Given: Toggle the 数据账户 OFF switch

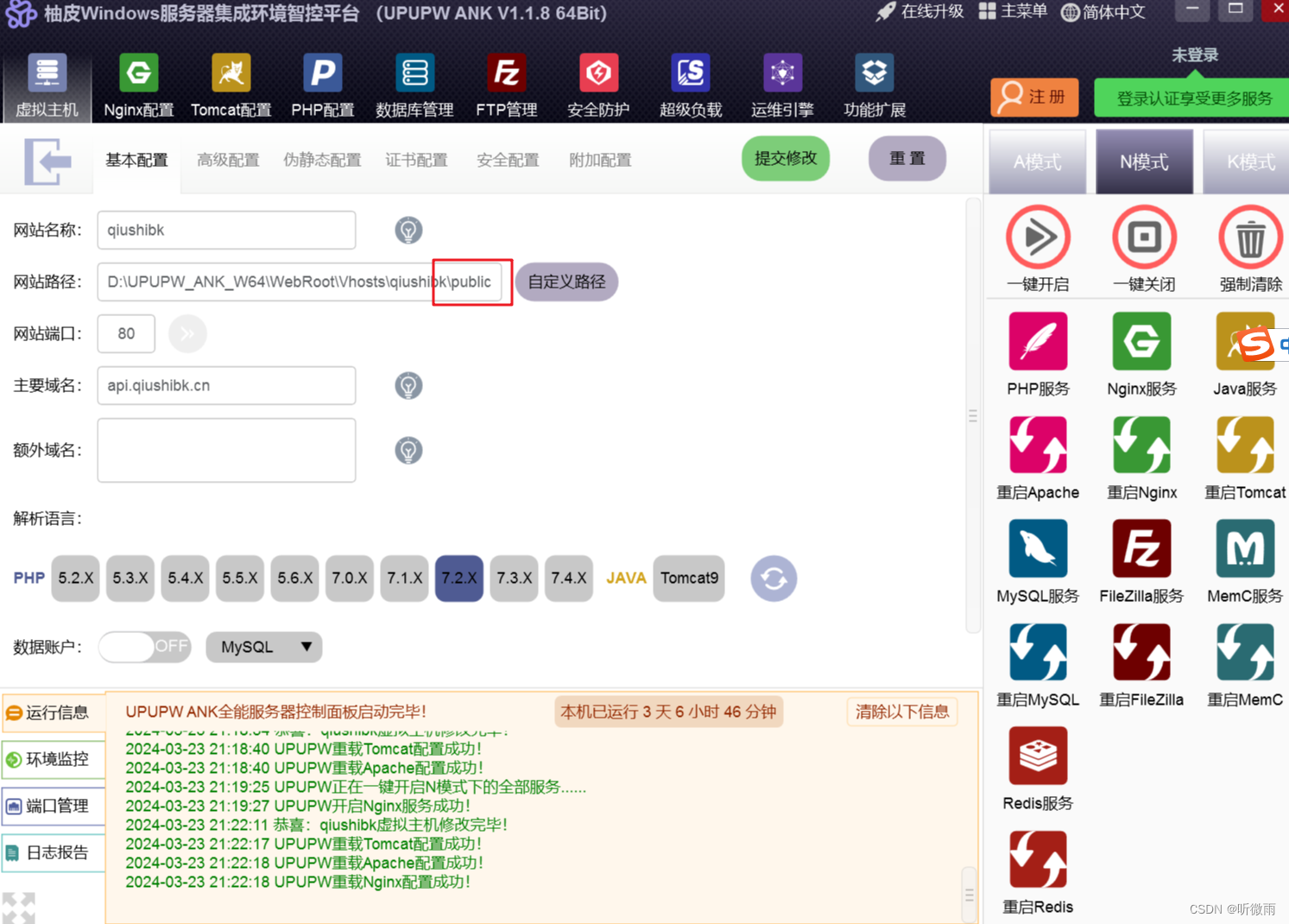Looking at the screenshot, I should pos(145,647).
